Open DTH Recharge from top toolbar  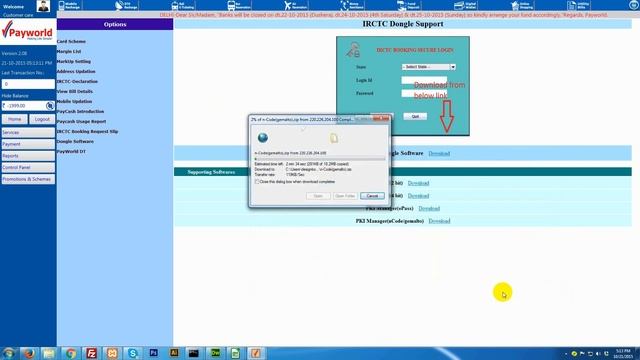click(126, 6)
